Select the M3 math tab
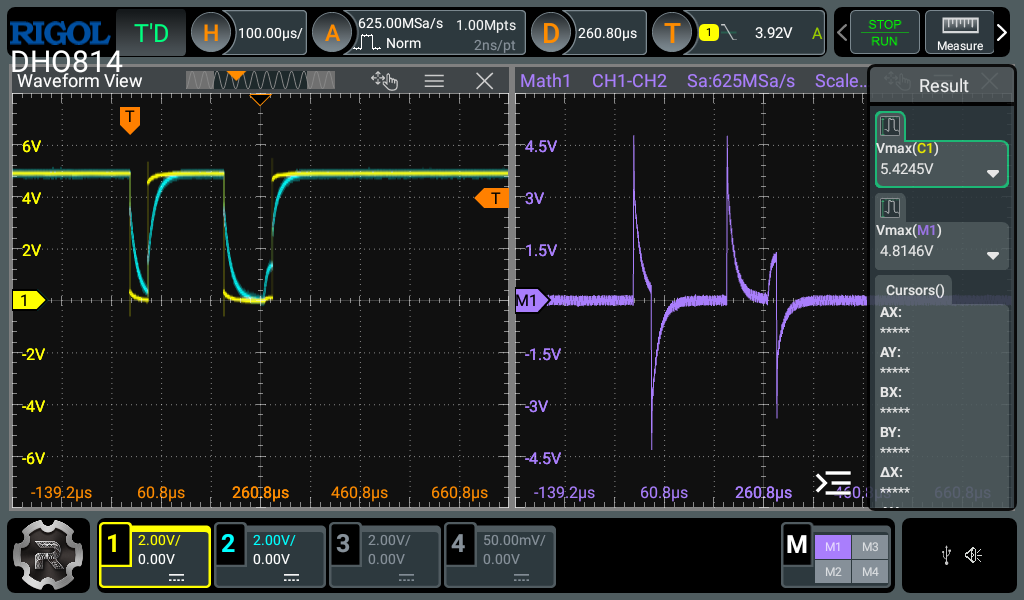Viewport: 1024px width, 600px height. 869,546
